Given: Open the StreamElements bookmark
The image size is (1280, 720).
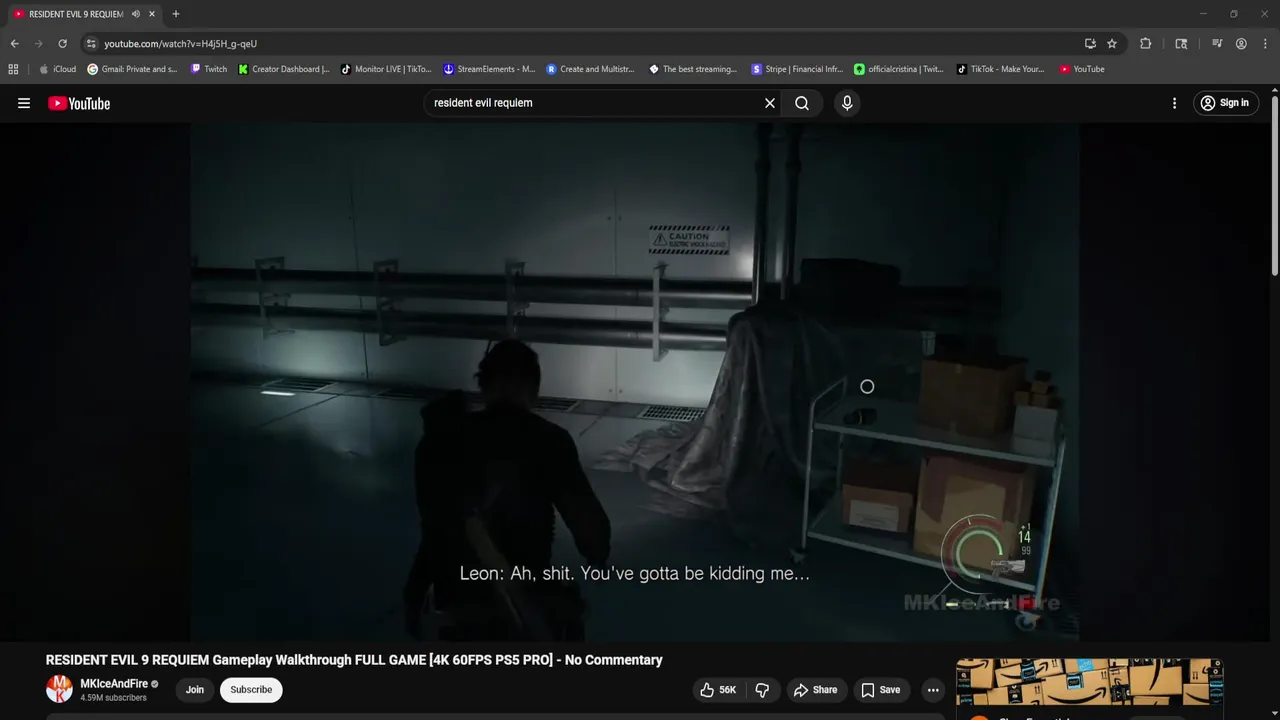Looking at the screenshot, I should coord(489,69).
